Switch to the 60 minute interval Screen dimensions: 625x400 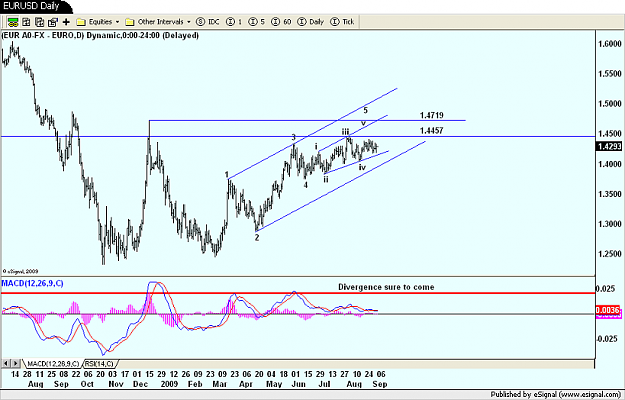pos(281,22)
